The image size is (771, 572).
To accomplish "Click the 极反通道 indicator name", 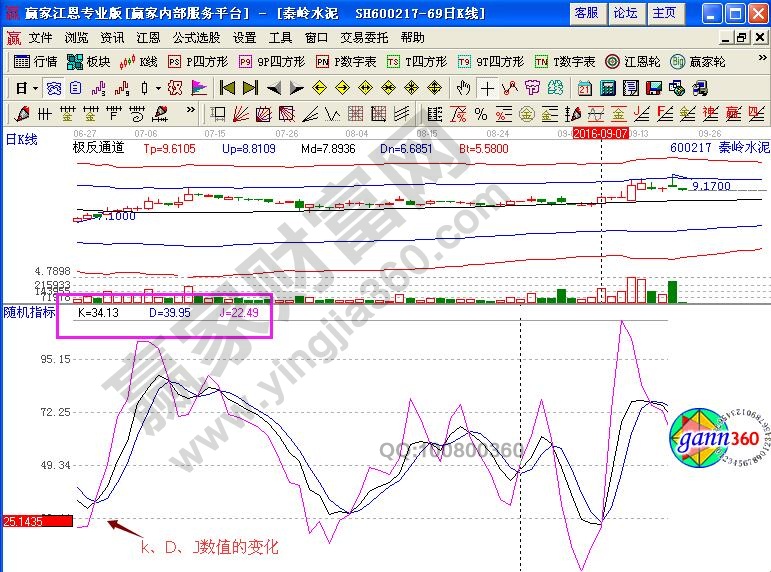I will 98,148.
